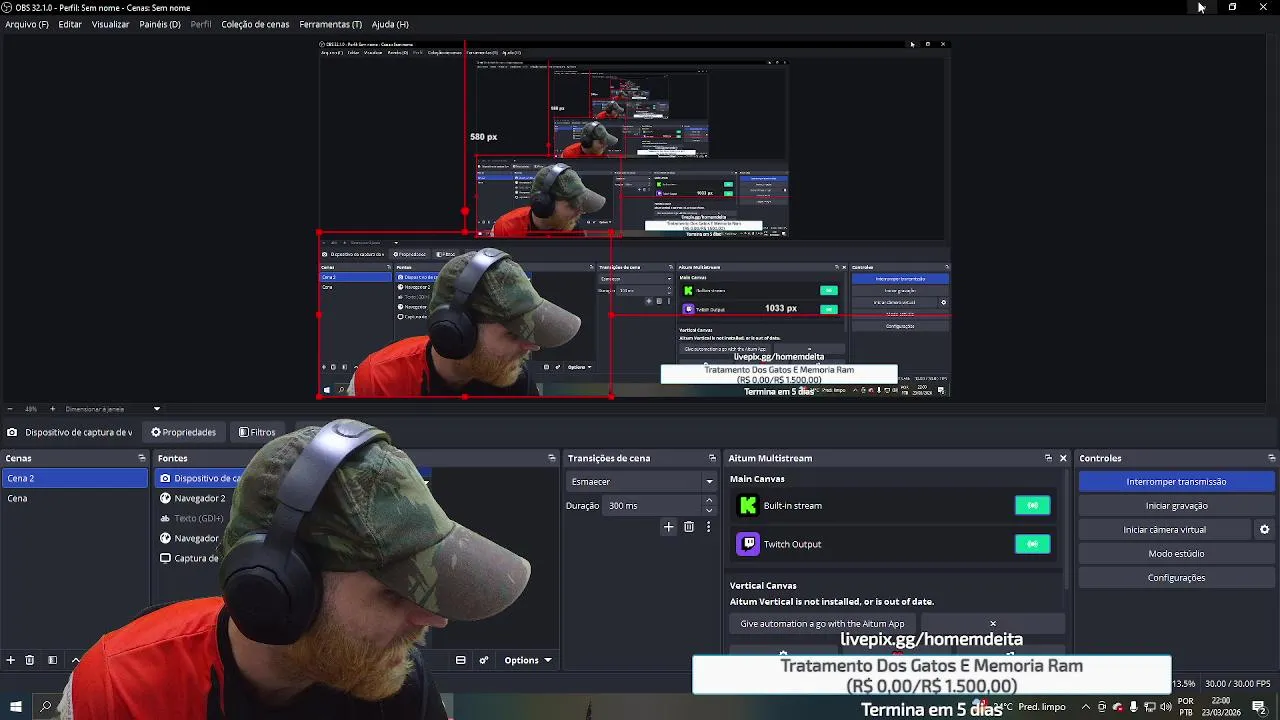Add a new scene transition
The image size is (1280, 720).
click(x=669, y=527)
